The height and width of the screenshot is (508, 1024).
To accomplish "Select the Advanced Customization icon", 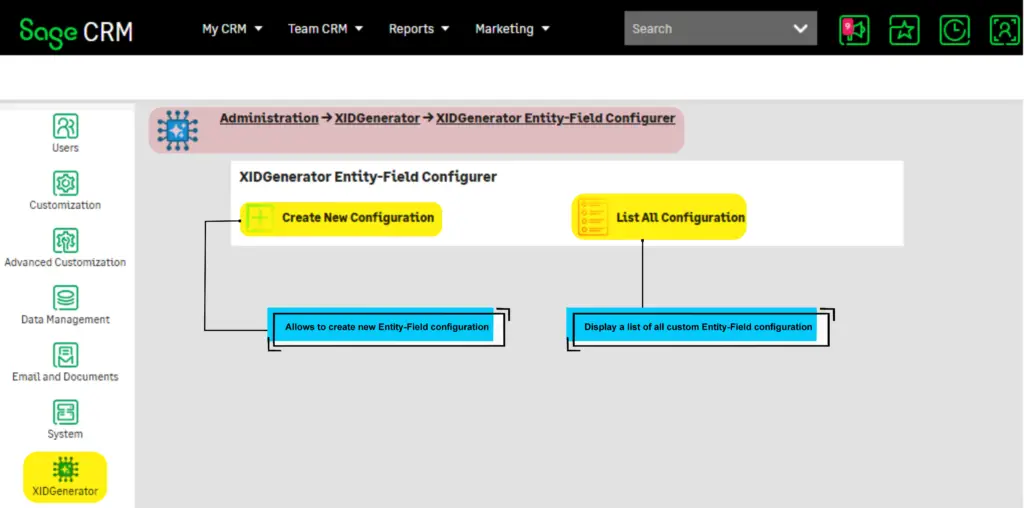I will [65, 241].
